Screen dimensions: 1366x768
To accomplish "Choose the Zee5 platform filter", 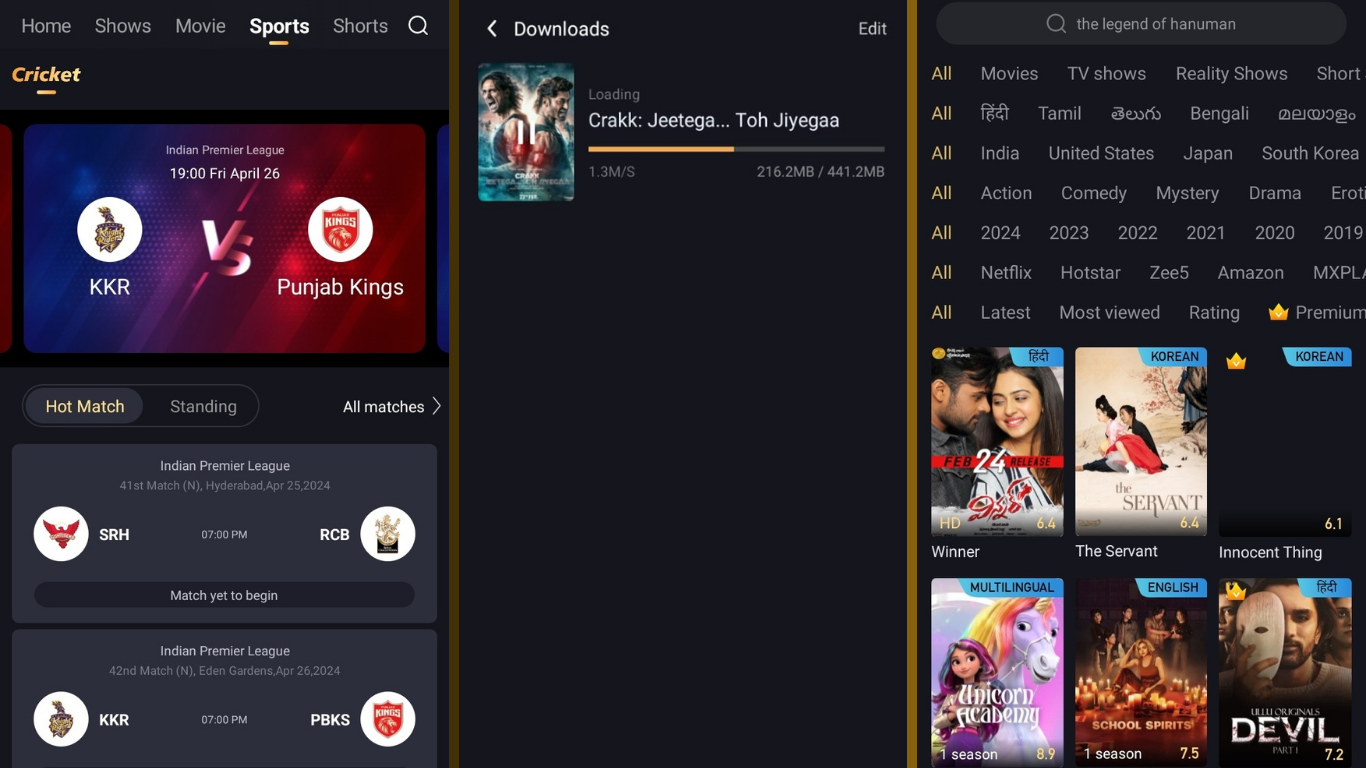I will [x=1169, y=273].
